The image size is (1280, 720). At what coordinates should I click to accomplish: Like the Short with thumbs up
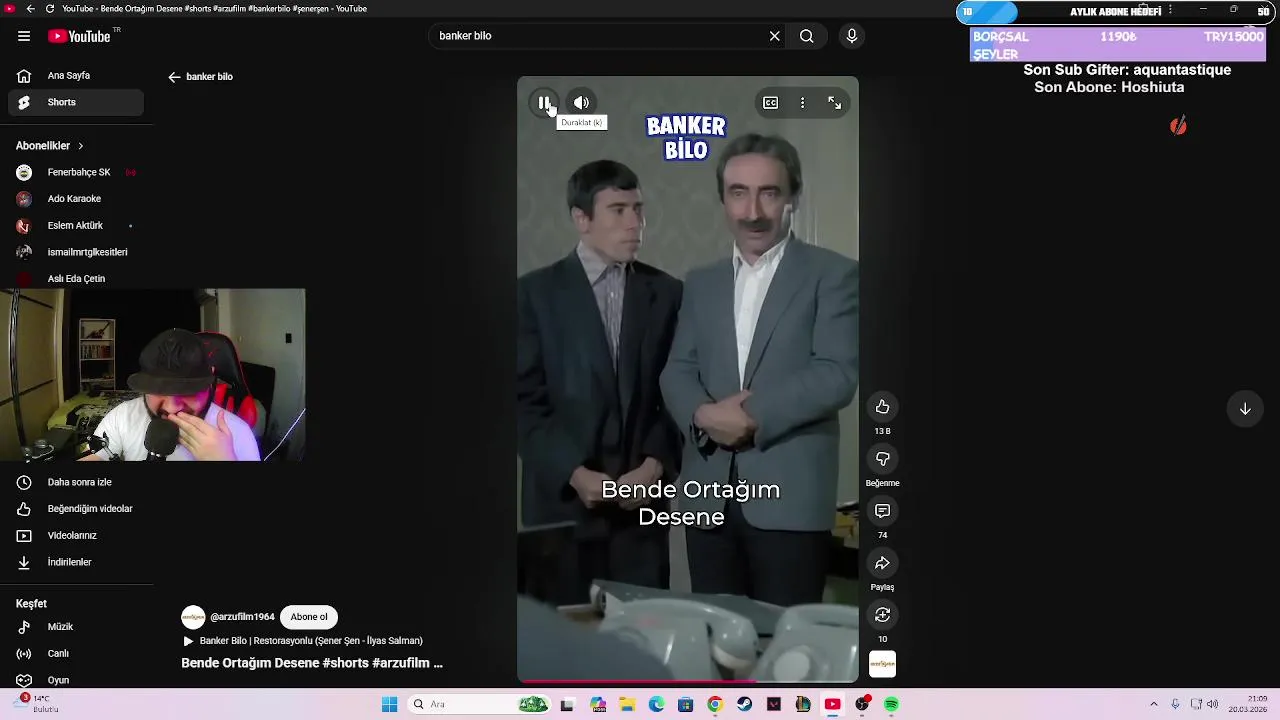[x=882, y=407]
